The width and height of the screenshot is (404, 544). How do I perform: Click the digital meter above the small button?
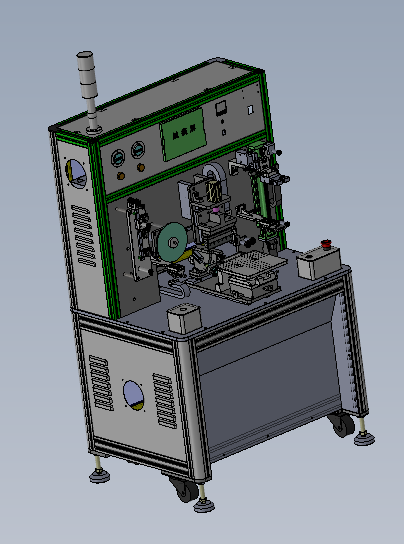coord(221,109)
